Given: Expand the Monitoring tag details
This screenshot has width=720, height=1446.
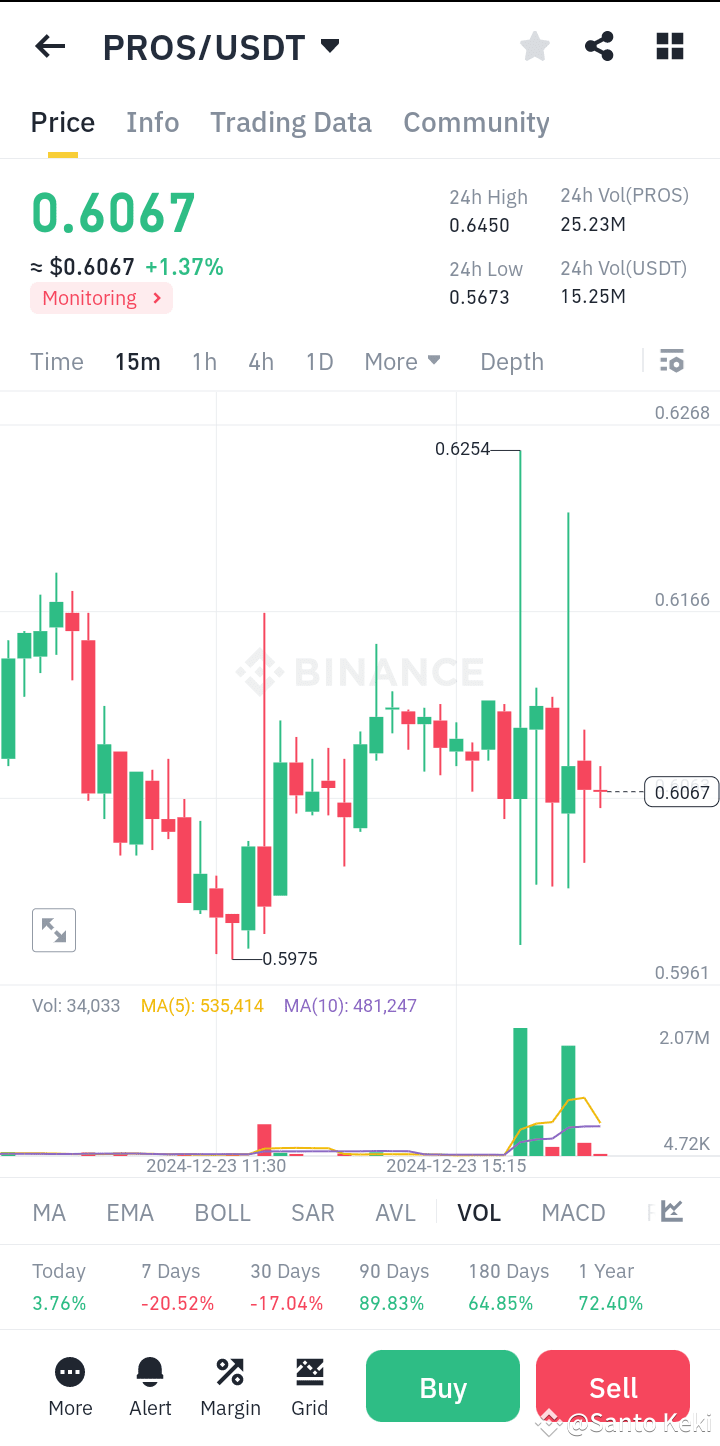Looking at the screenshot, I should (100, 297).
